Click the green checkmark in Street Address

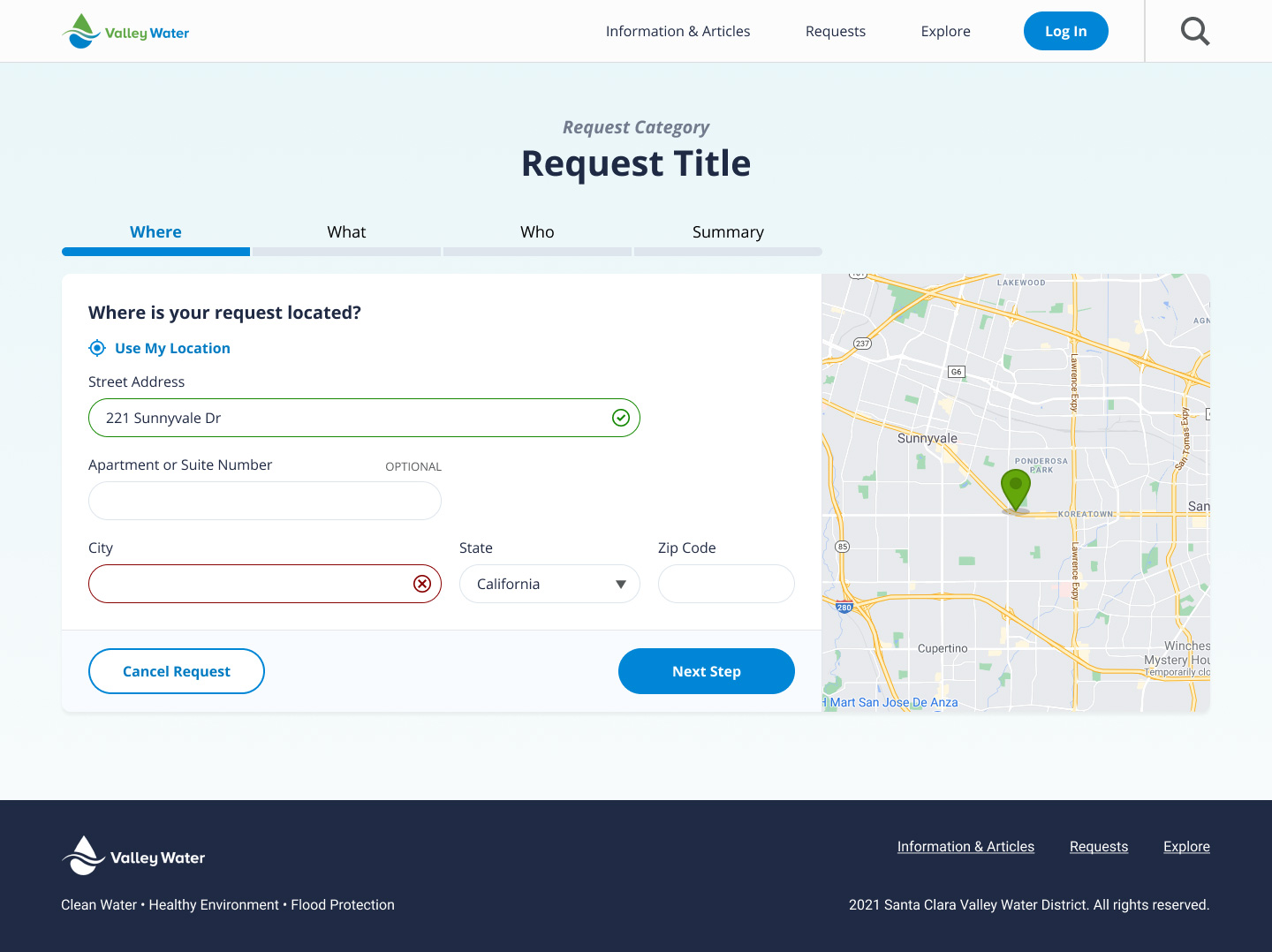[621, 418]
